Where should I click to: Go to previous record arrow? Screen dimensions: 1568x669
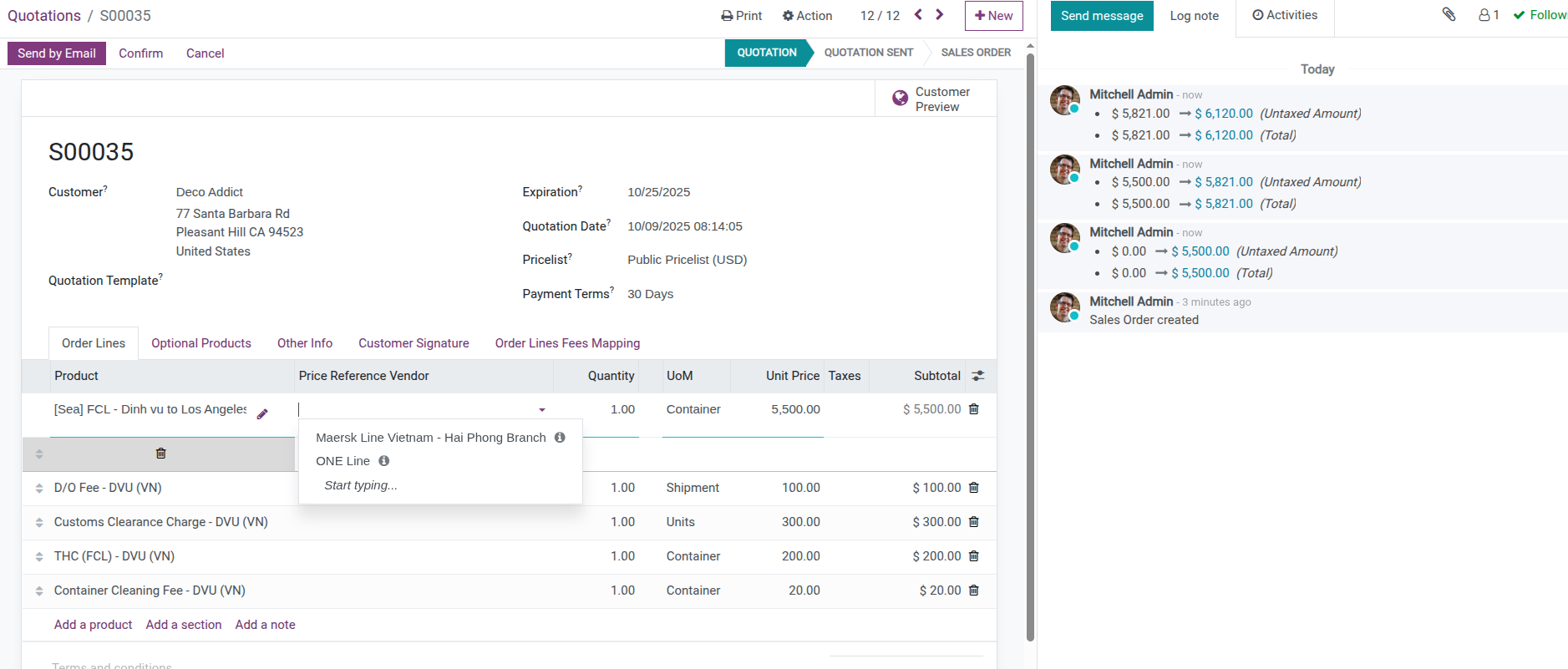(x=918, y=15)
